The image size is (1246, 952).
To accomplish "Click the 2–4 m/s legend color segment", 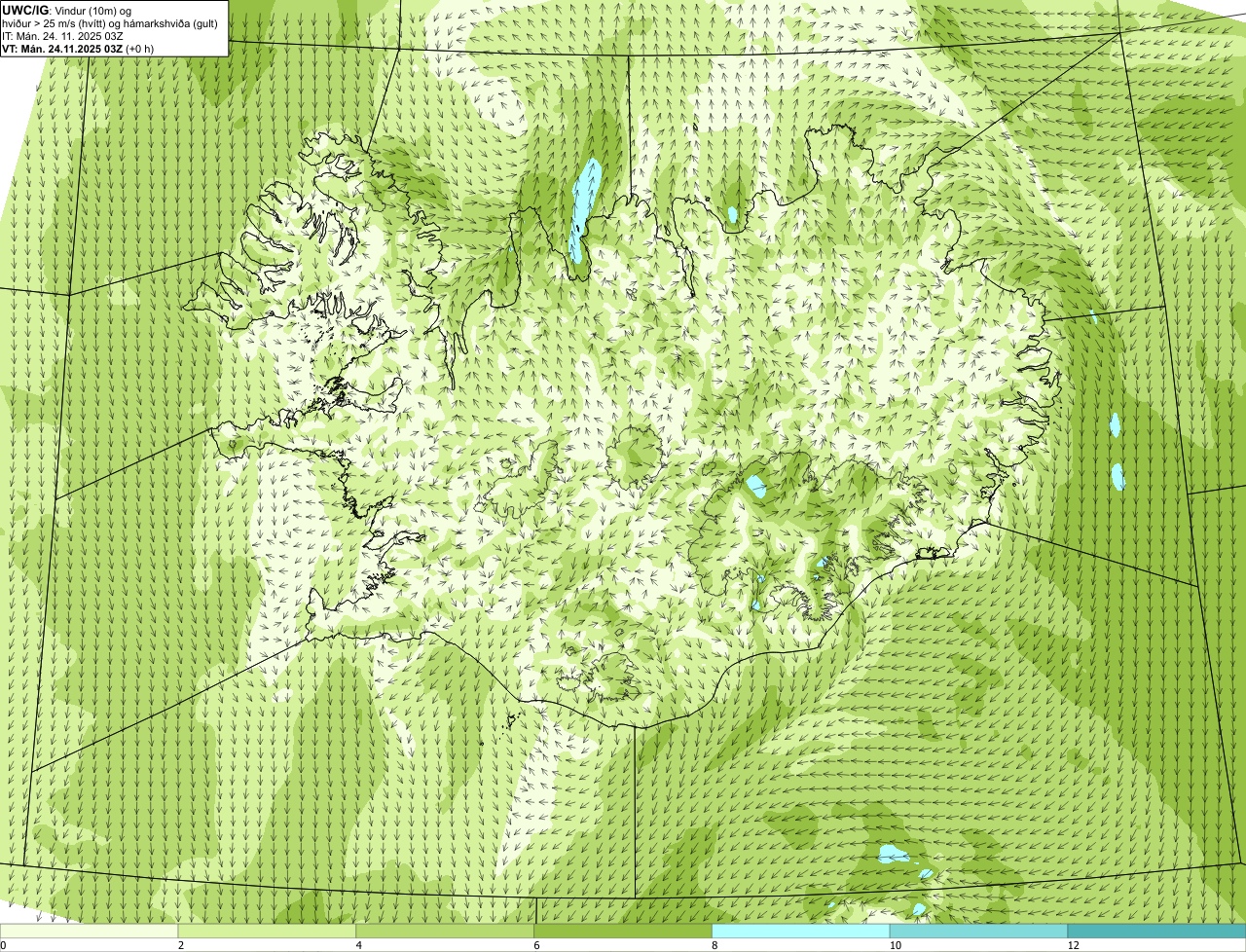I will coord(267,931).
